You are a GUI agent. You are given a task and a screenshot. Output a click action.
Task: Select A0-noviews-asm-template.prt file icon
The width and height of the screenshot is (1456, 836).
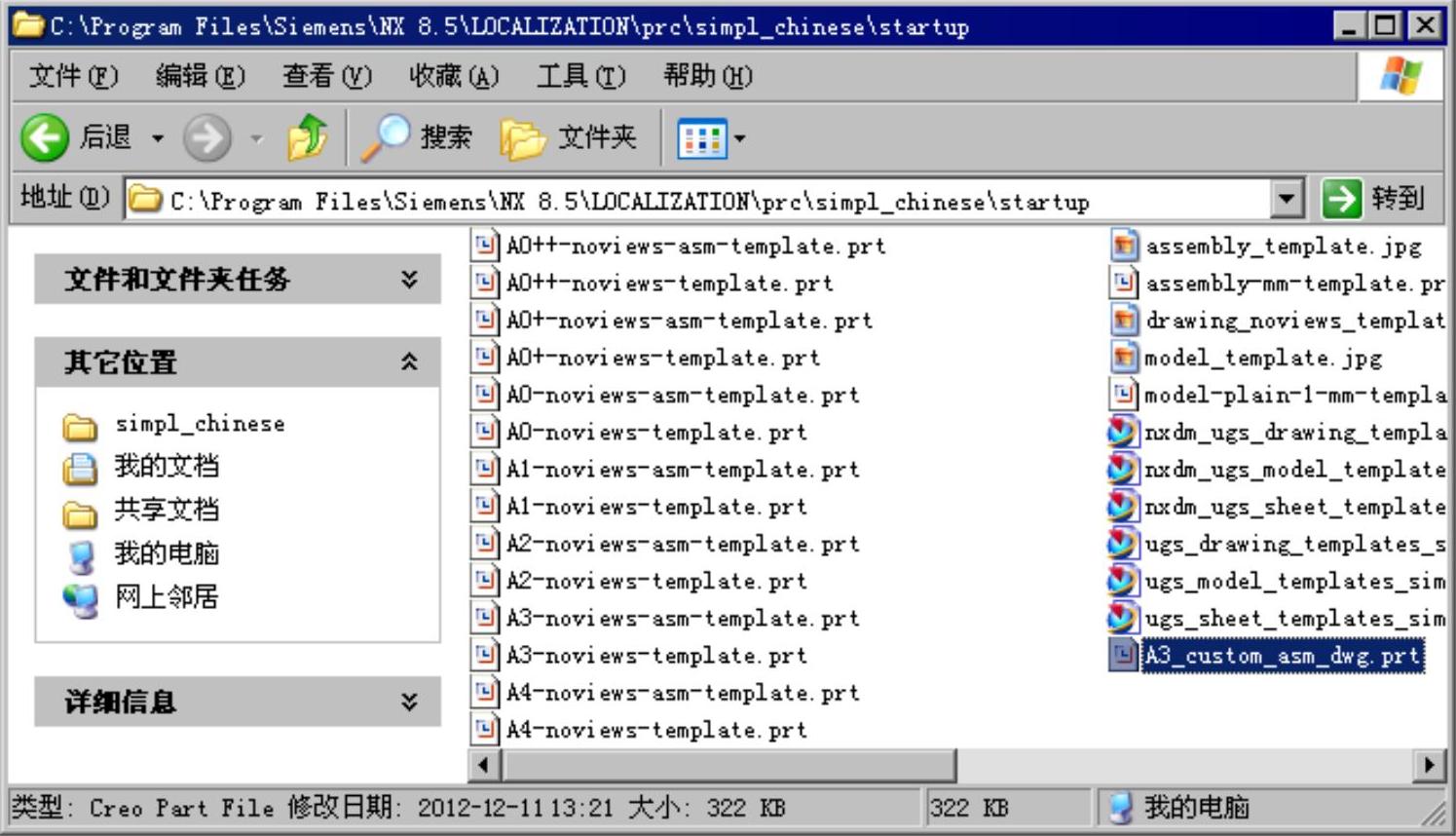[x=485, y=394]
